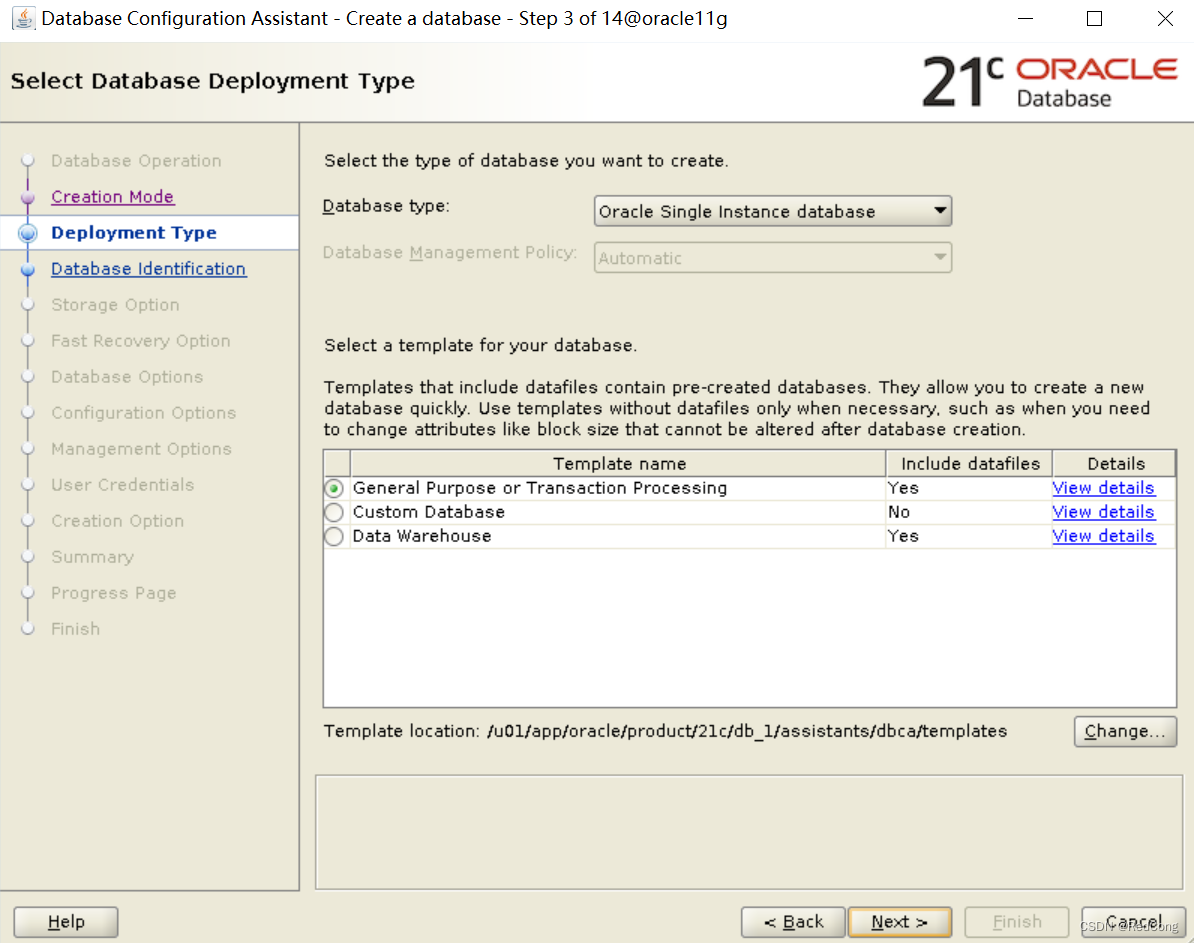Screen dimensions: 1194x943
Task: Go to Creation Mode step
Action: pyautogui.click(x=113, y=197)
